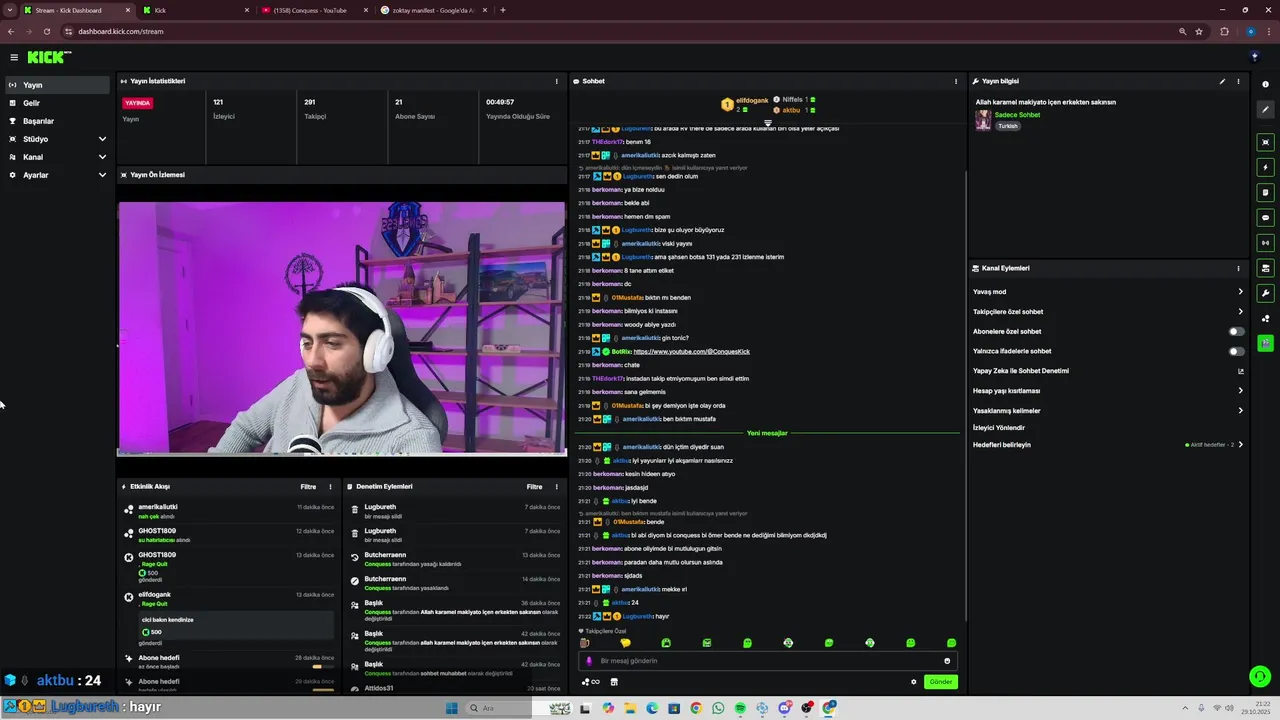This screenshot has width=1280, height=720.
Task: Expand the Ayarlar sidebar section
Action: (56, 175)
